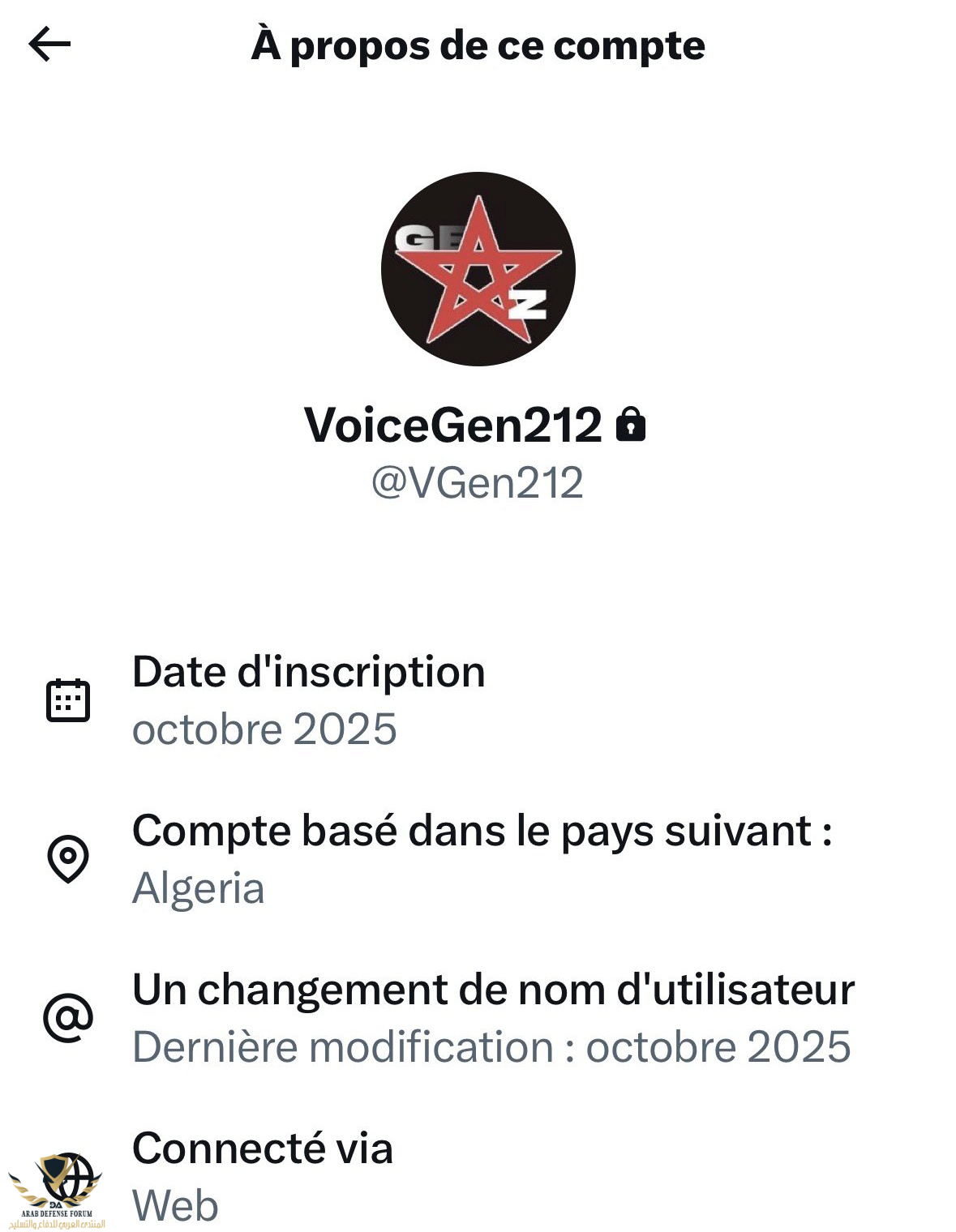
Task: Tap the Web connection value
Action: click(x=175, y=1205)
